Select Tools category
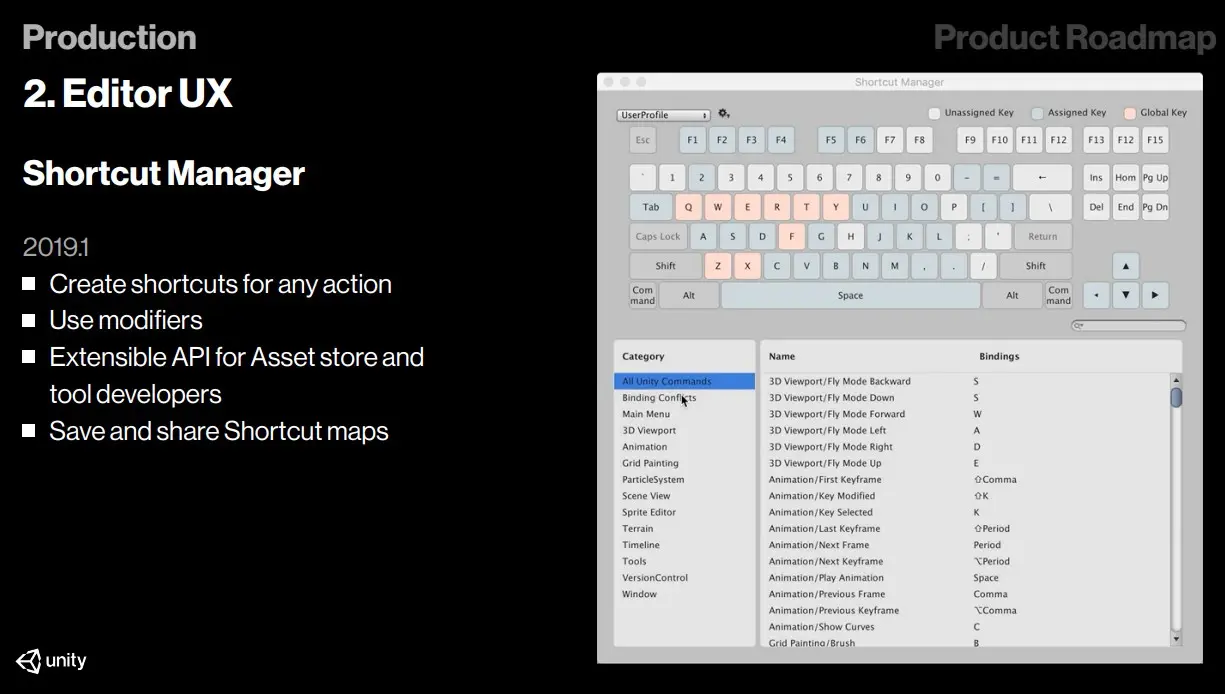 (684, 561)
